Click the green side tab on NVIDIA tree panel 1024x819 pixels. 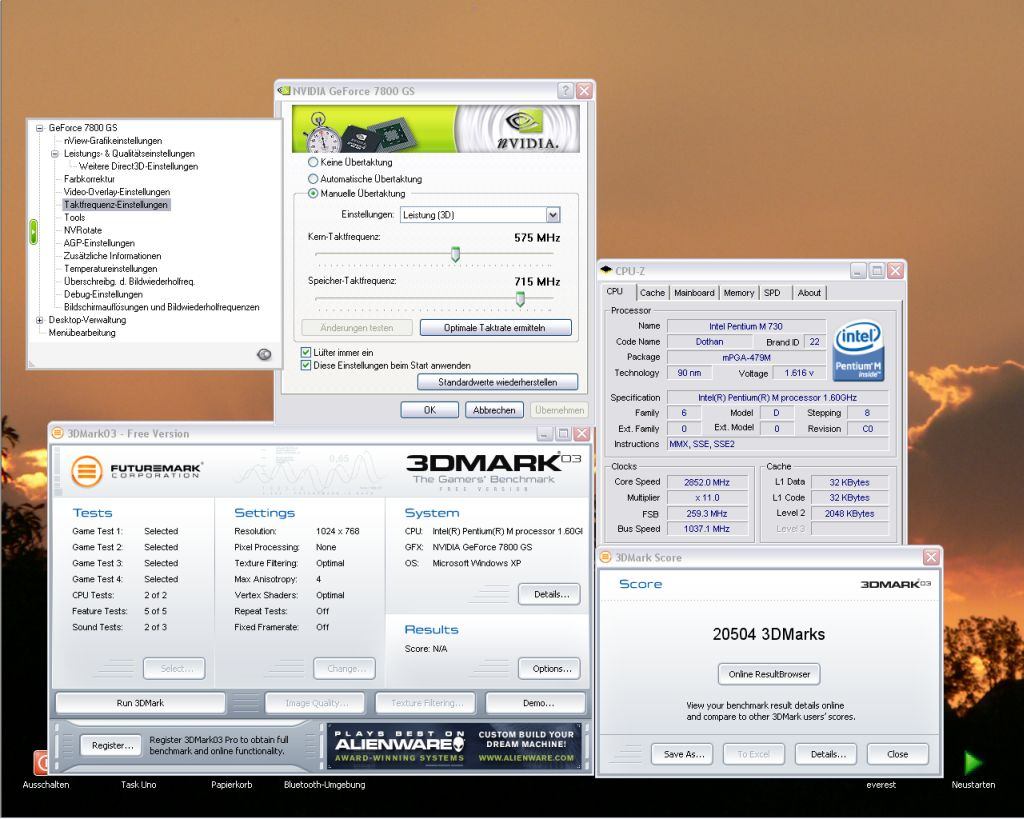pos(33,232)
